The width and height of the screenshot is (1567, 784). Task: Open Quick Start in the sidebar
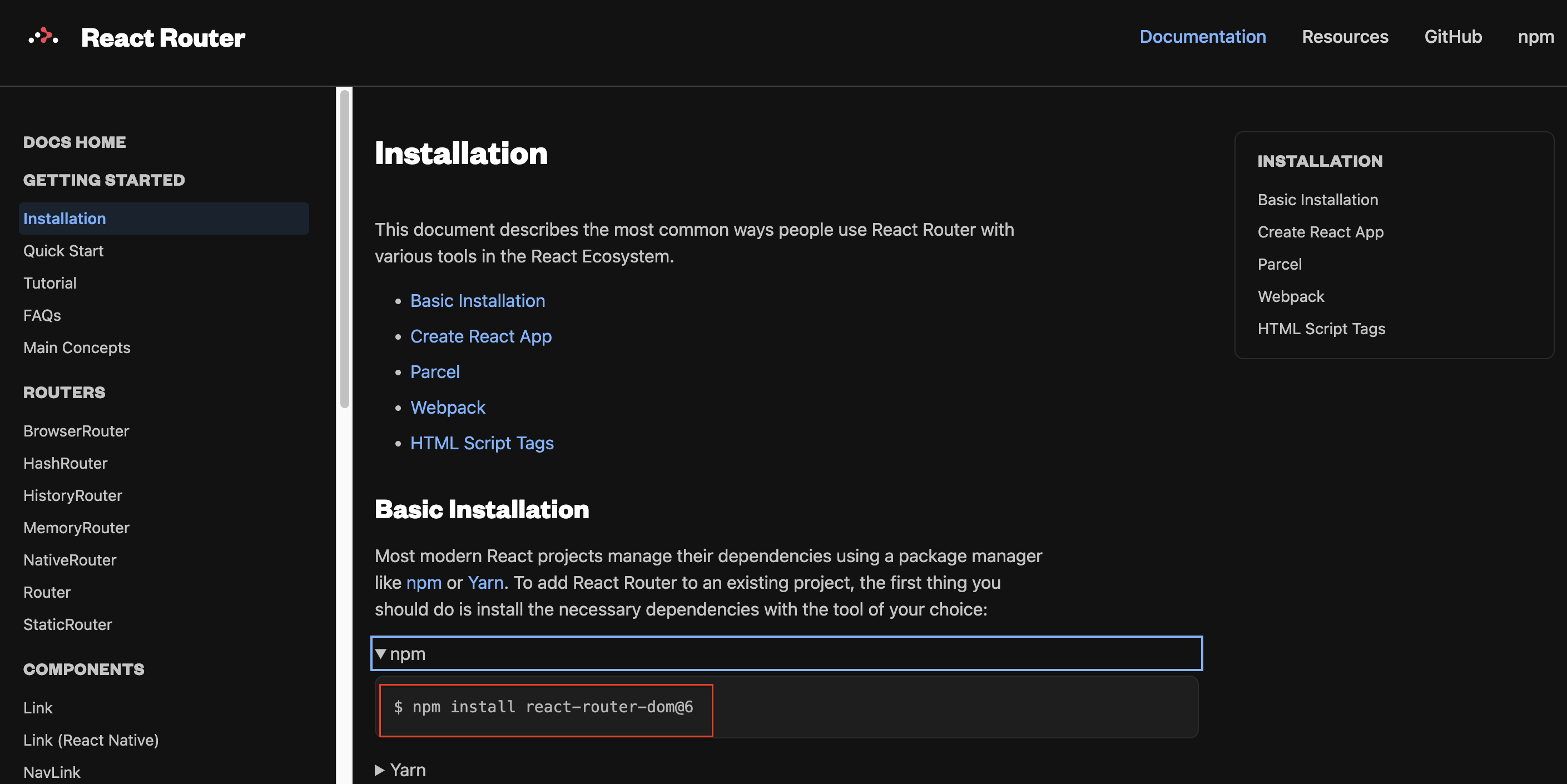click(63, 251)
